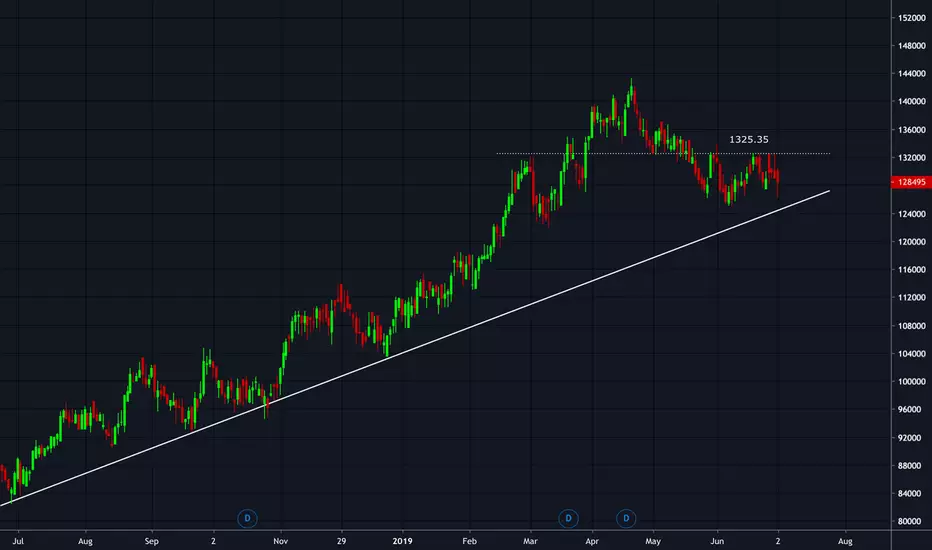This screenshot has width=932, height=550.
Task: Select the white ascending trend line
Action: (x=415, y=348)
